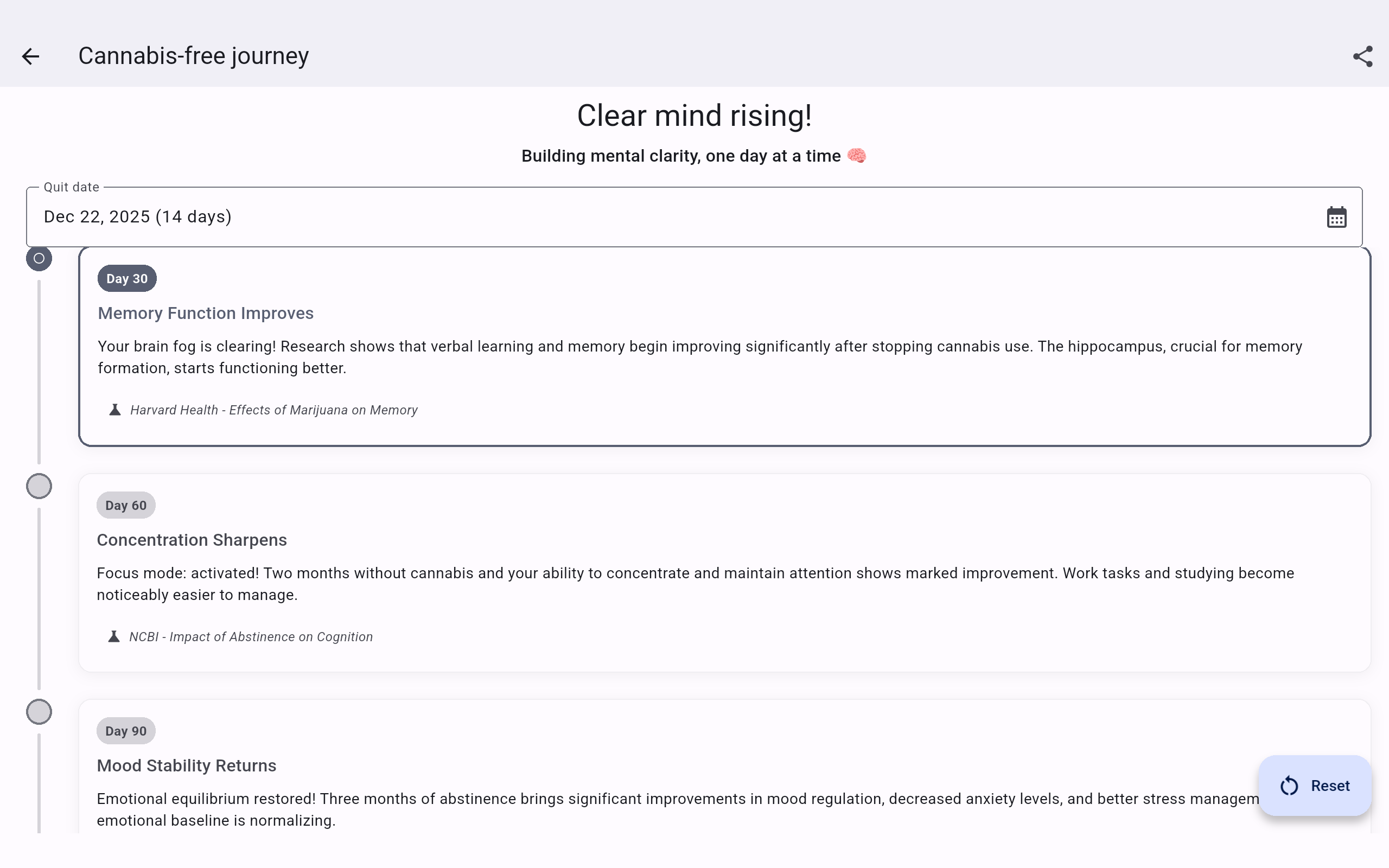This screenshot has height=868, width=1389.
Task: Click the brain emoji in subtitle
Action: [856, 156]
